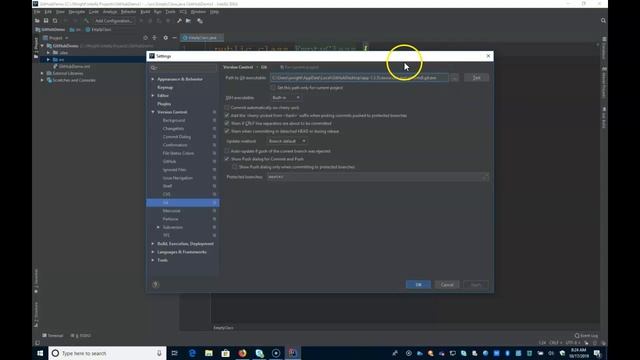This screenshot has width=640, height=360.
Task: Select Commit Dialog settings page
Action: pos(176,137)
